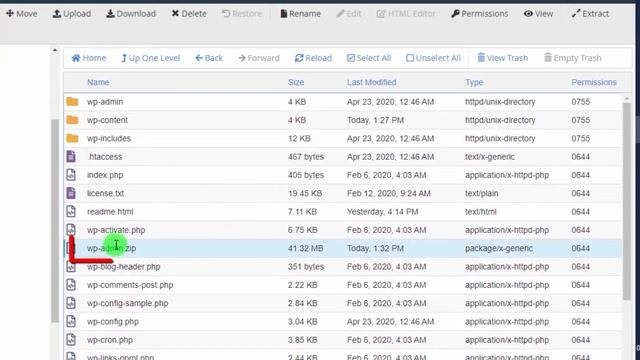This screenshot has width=640, height=360.
Task: Click the Restore toolbar option
Action: point(242,14)
